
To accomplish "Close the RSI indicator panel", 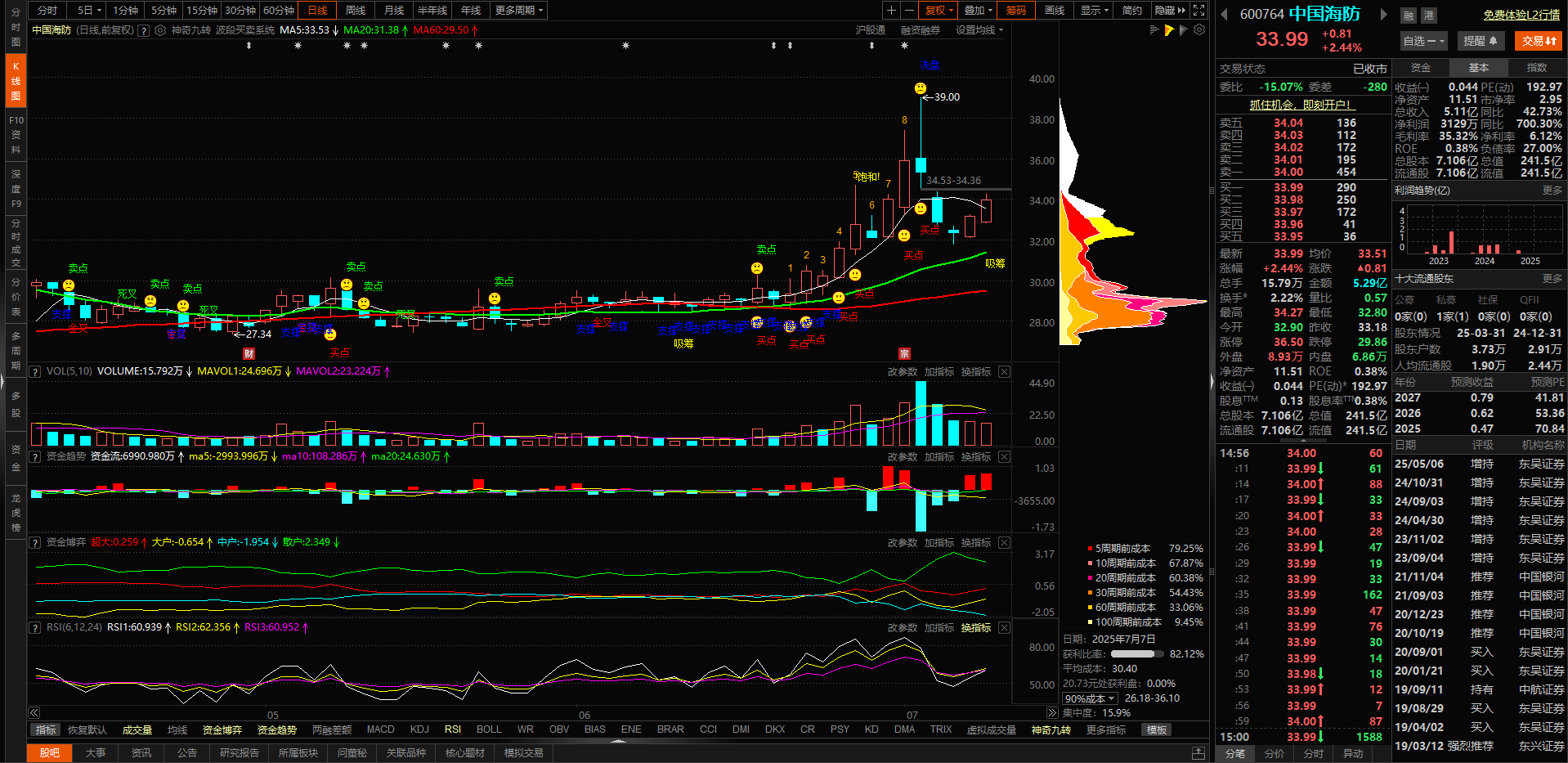I will pos(1004,628).
